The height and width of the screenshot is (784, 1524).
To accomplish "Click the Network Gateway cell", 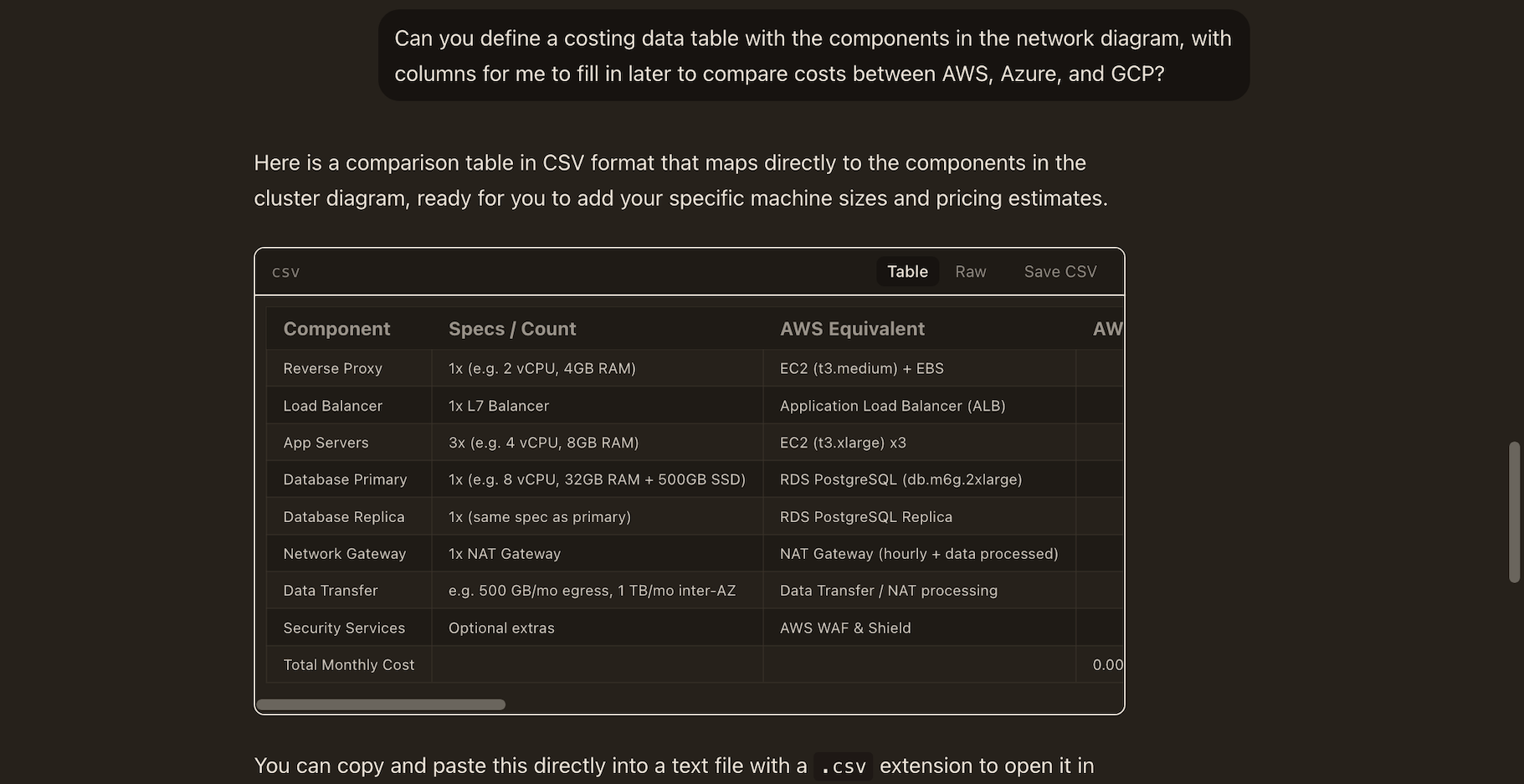I will [349, 554].
